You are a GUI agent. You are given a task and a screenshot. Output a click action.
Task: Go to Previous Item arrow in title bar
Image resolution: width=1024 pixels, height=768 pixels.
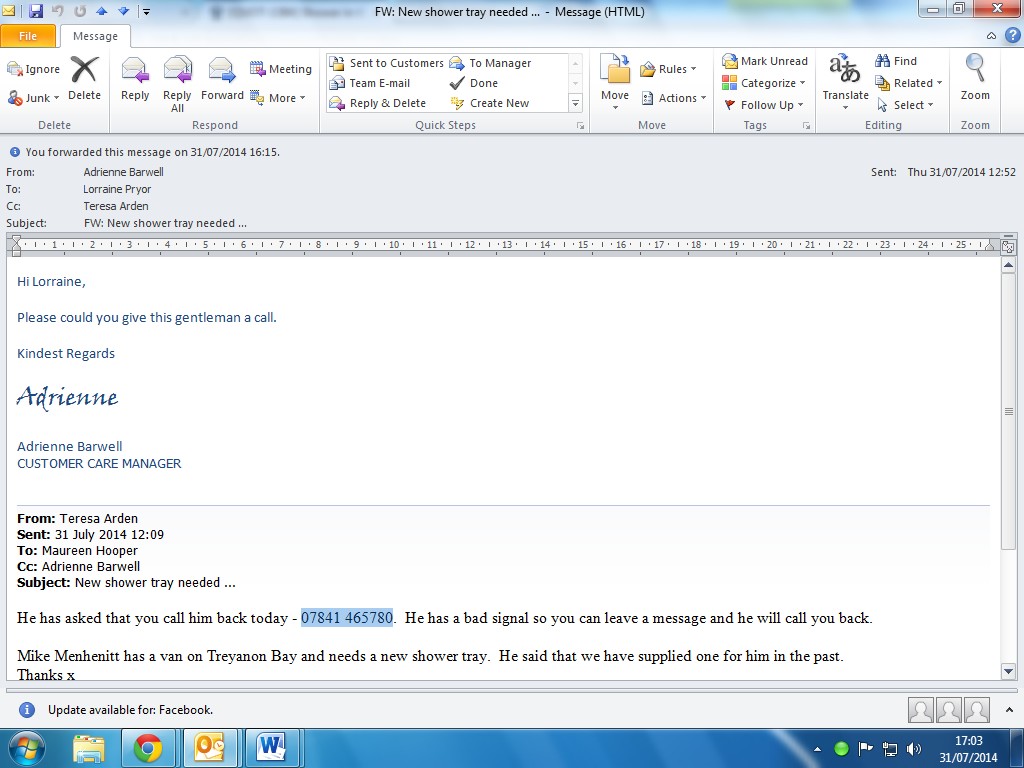point(101,11)
